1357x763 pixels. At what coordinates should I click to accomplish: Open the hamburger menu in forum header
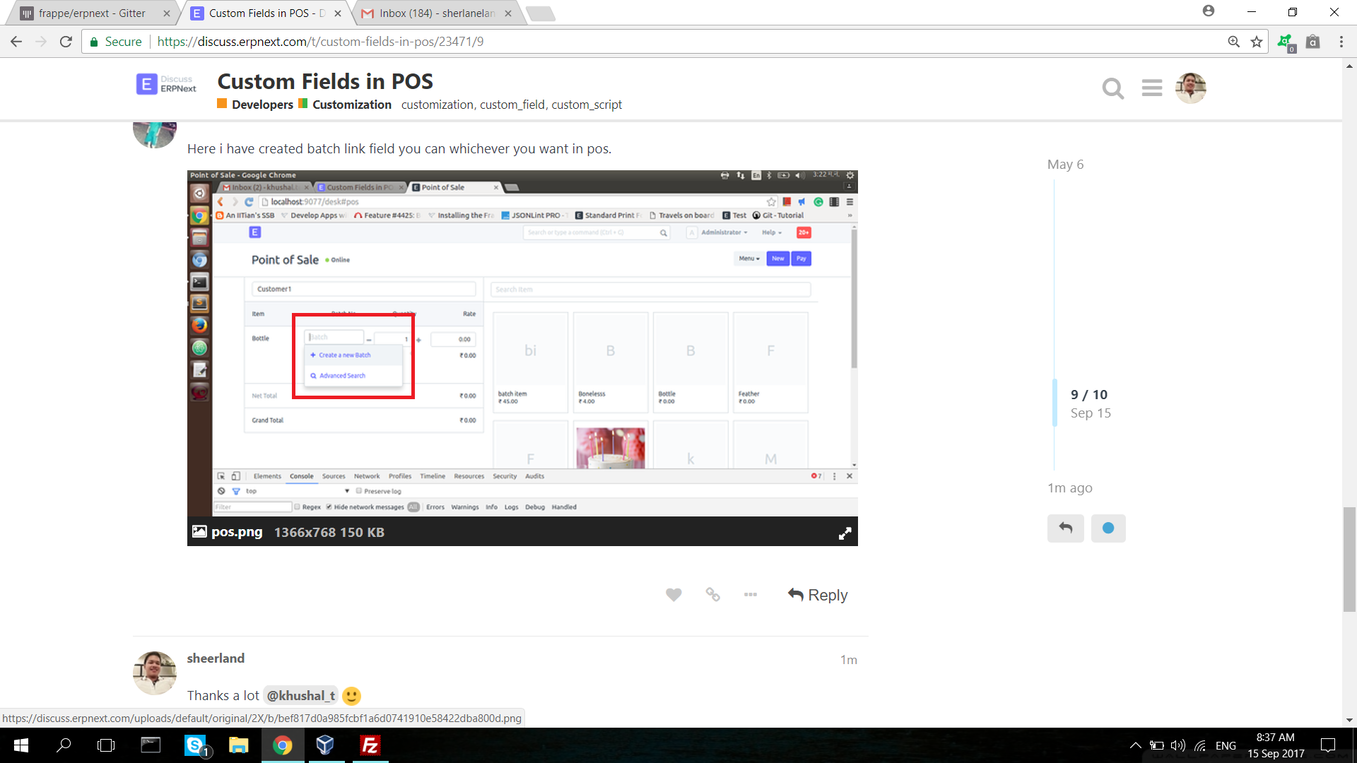click(x=1152, y=88)
